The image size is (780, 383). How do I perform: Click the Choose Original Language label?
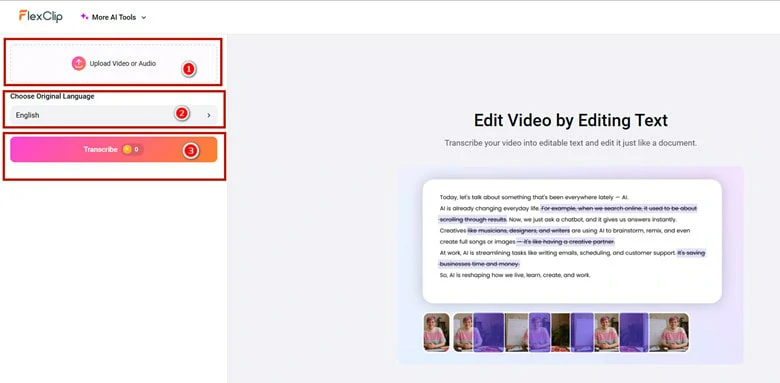pos(52,96)
